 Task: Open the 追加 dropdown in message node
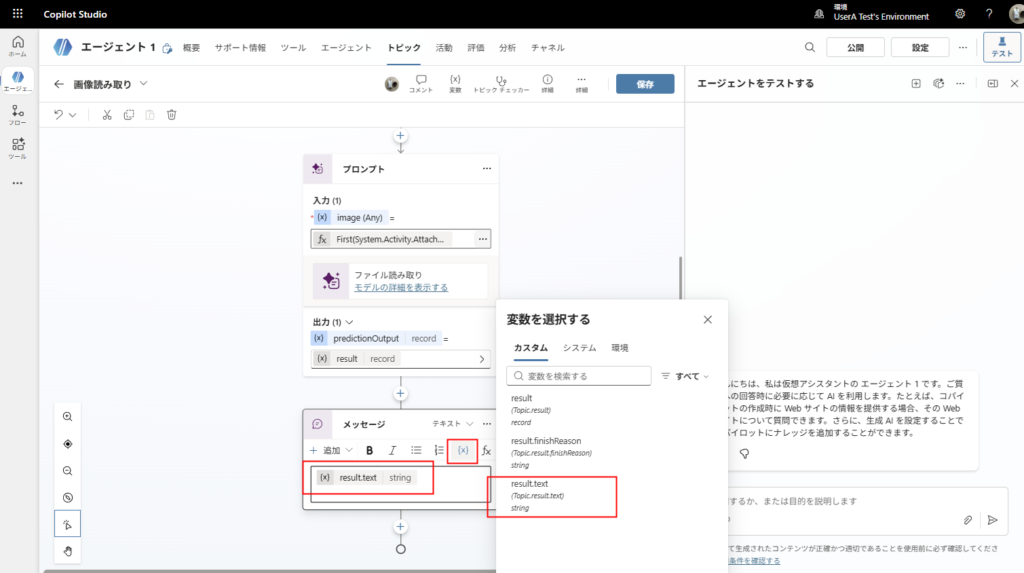(331, 450)
